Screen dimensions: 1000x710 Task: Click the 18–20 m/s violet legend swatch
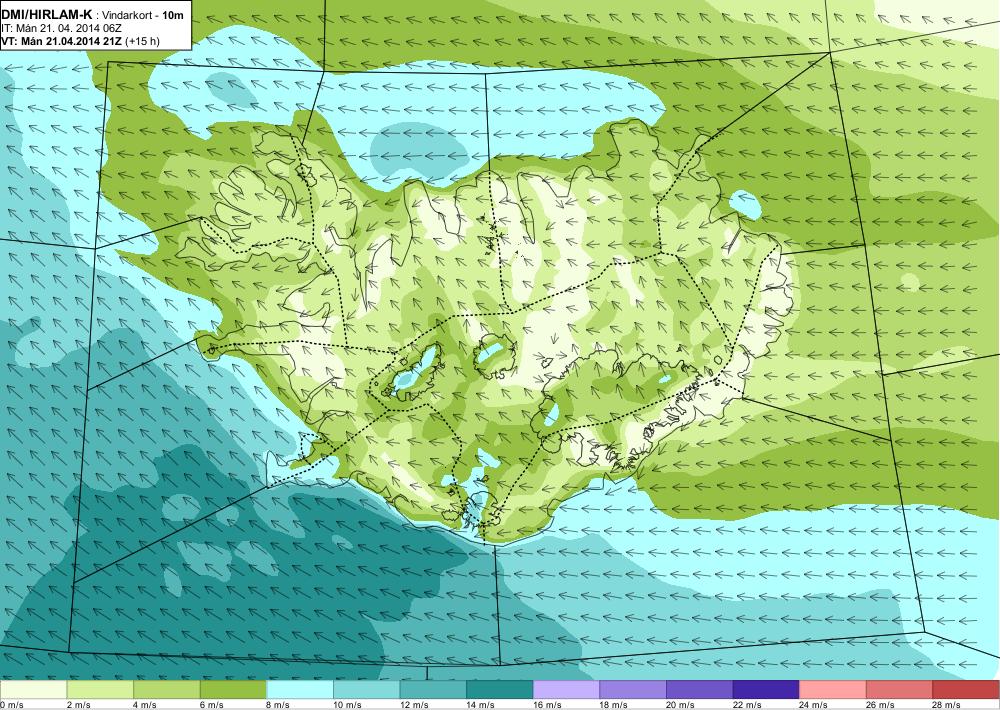633,690
